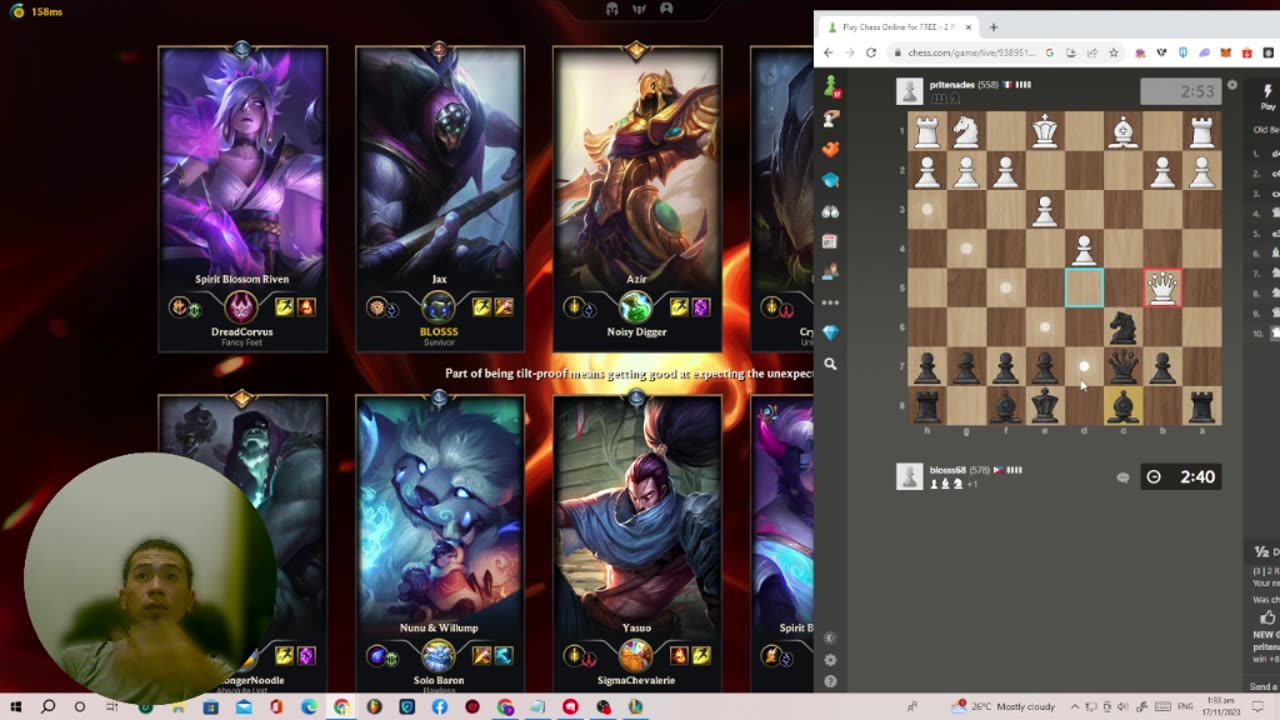Screen dimensions: 1280x720
Task: Select the Azir champion card
Action: tap(637, 199)
